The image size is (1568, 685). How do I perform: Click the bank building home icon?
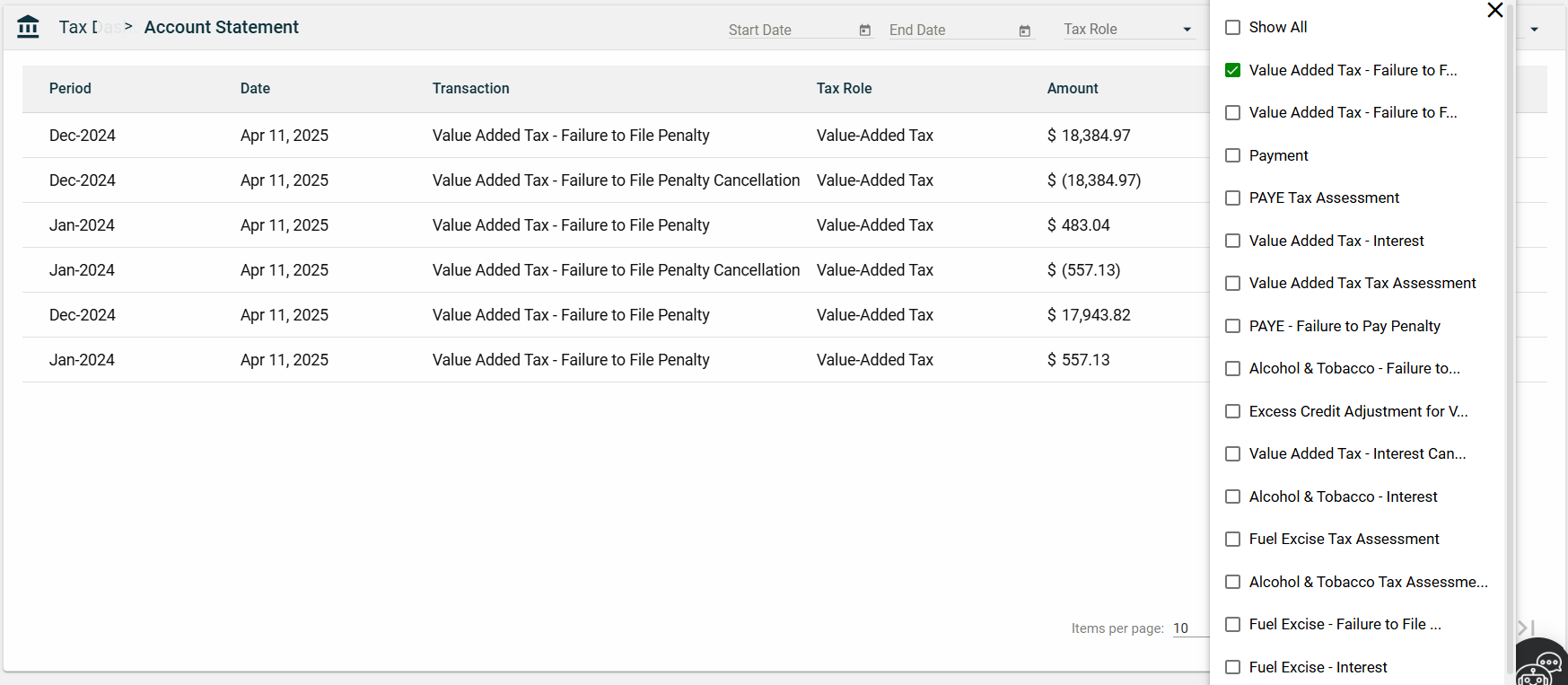tap(28, 27)
